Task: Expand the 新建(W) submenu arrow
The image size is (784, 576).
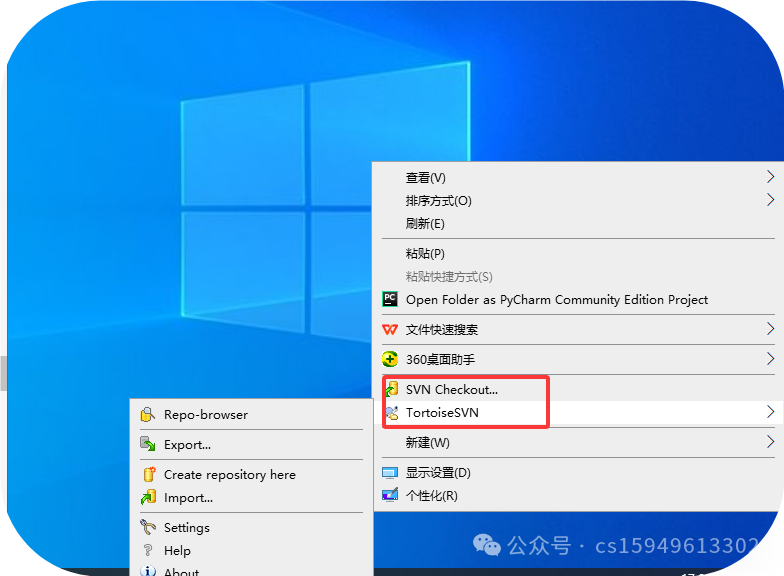Action: click(770, 442)
